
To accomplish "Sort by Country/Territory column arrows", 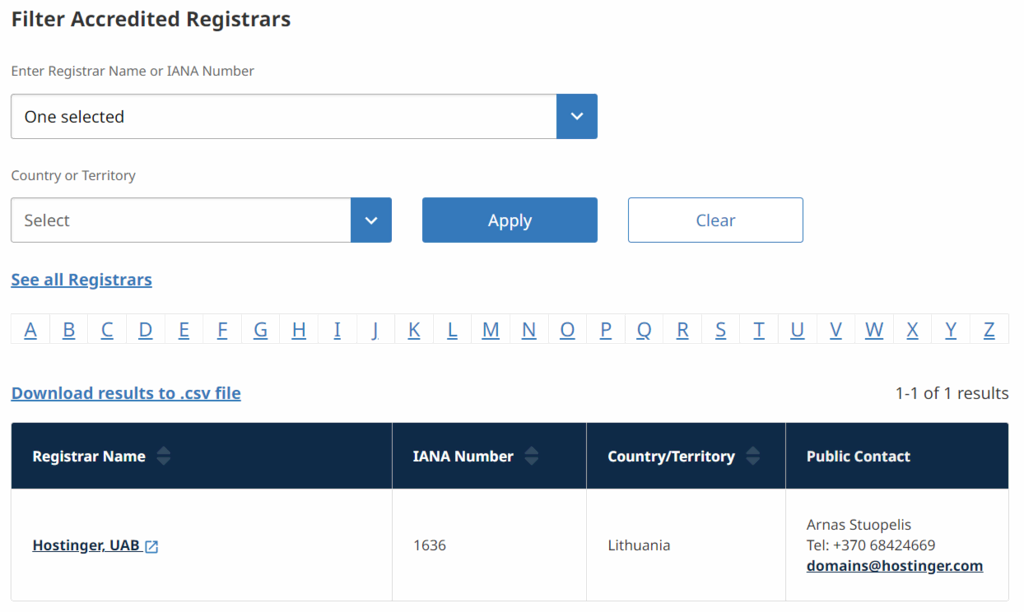I will tap(752, 456).
